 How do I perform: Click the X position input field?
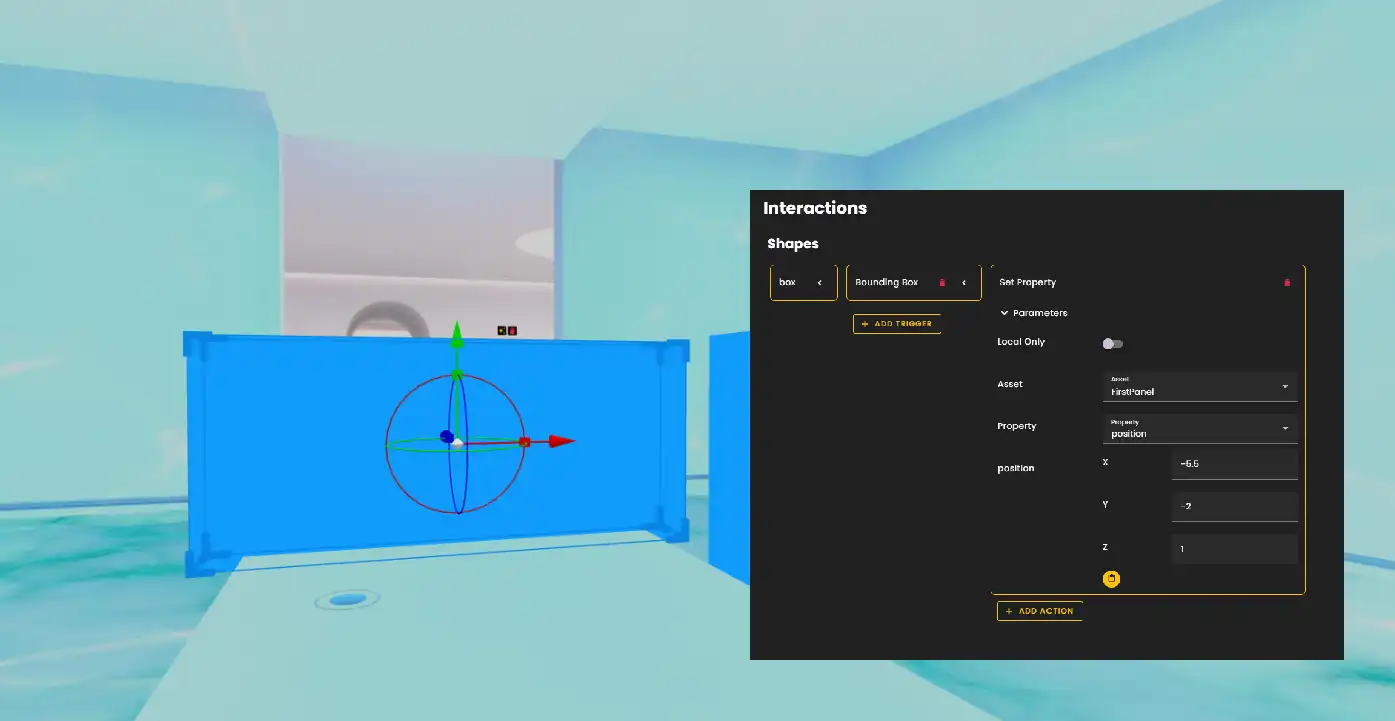point(1233,464)
